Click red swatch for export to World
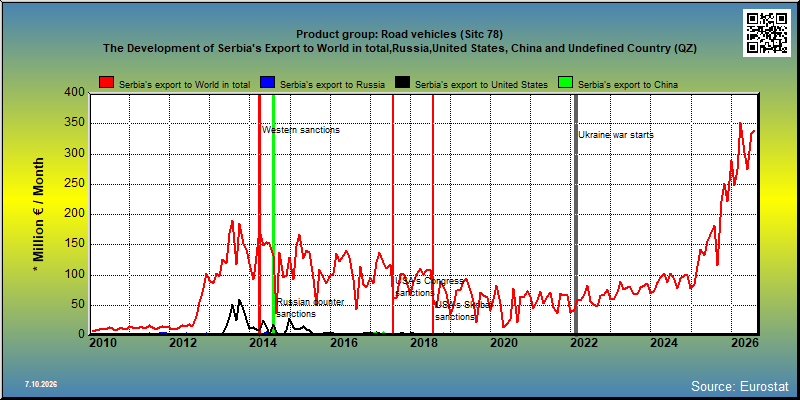The height and width of the screenshot is (400, 800). [x=107, y=83]
